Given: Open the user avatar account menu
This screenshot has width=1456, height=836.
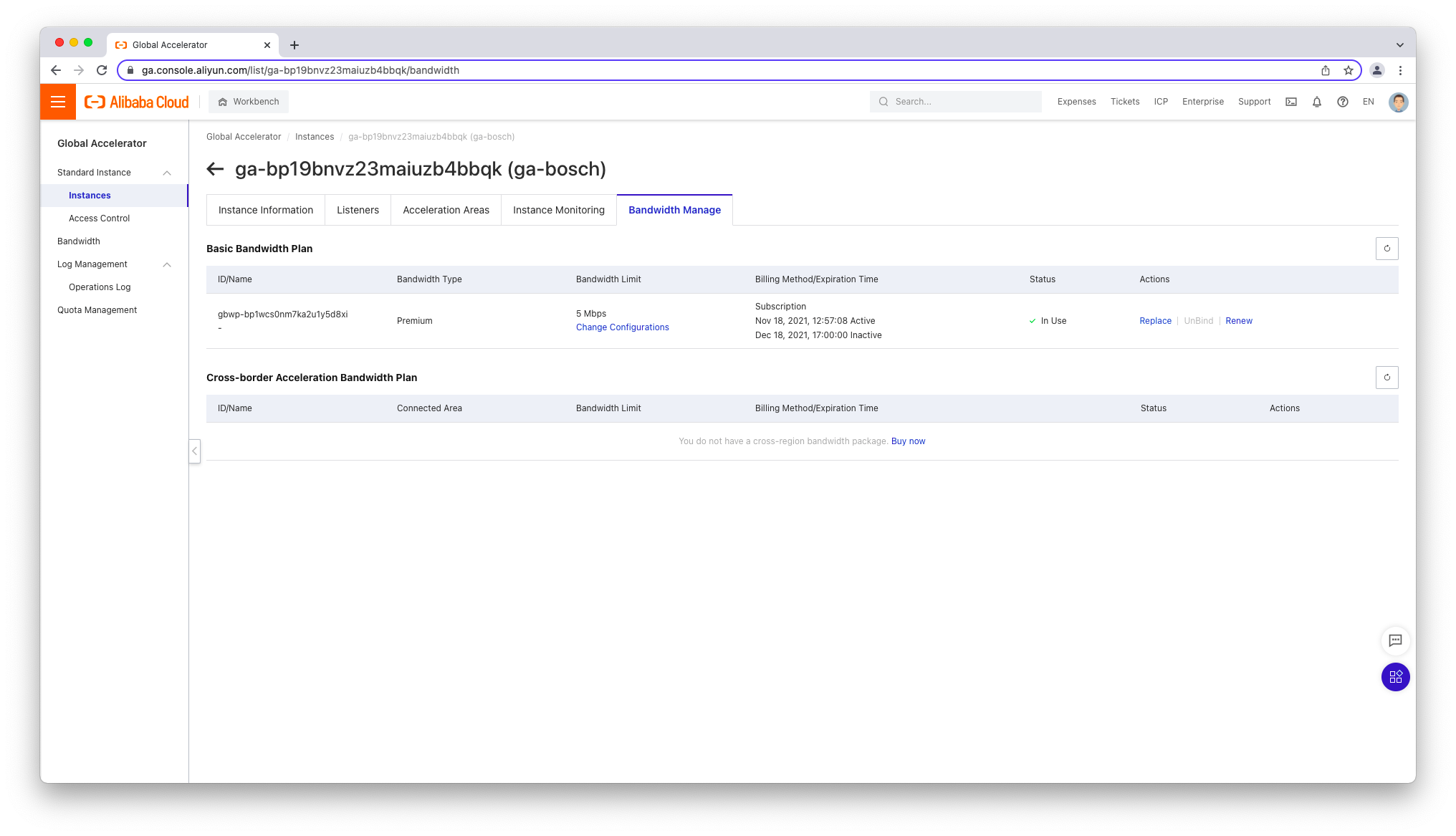Looking at the screenshot, I should (x=1398, y=102).
